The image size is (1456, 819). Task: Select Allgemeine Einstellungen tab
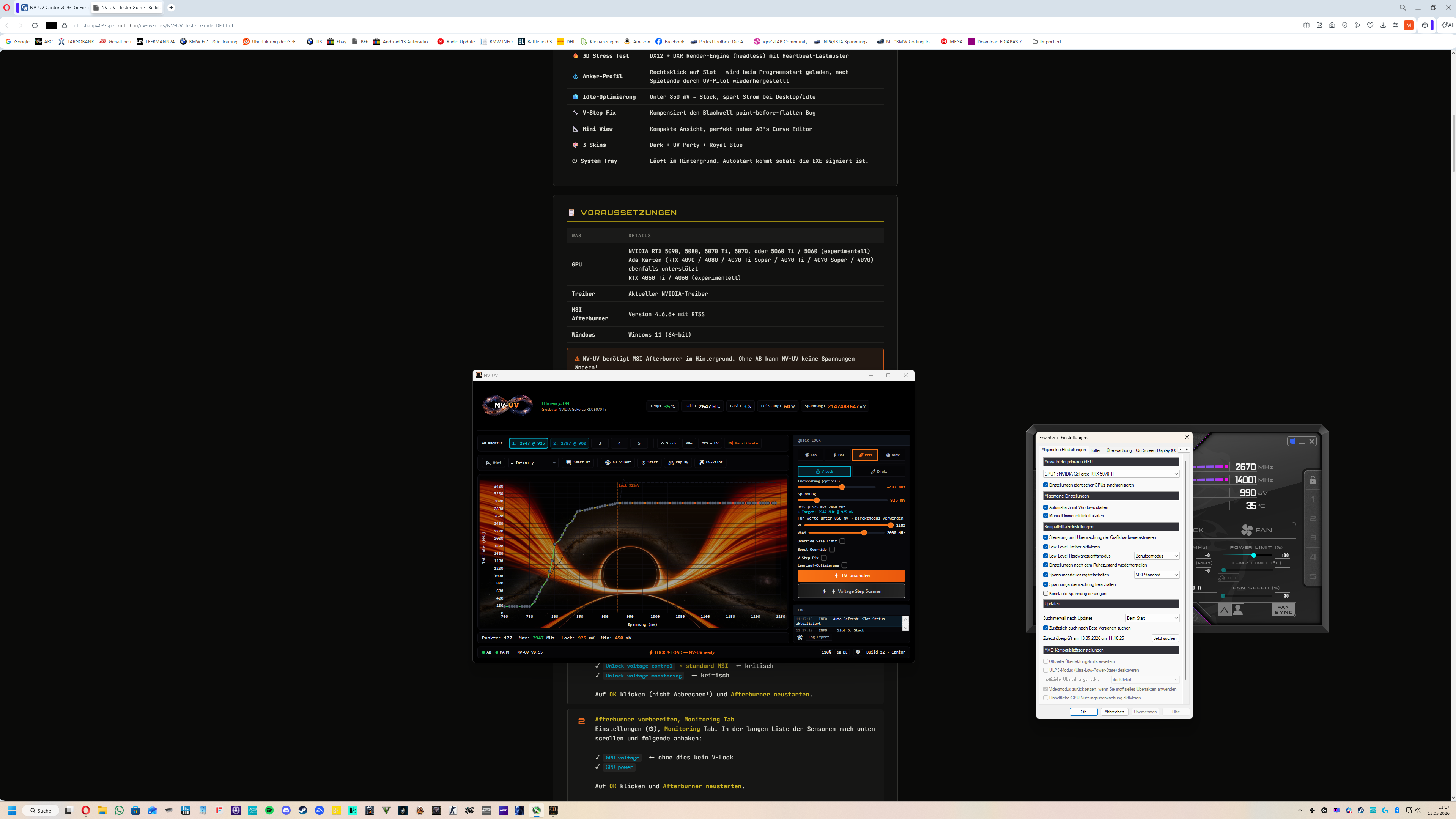tap(1063, 450)
